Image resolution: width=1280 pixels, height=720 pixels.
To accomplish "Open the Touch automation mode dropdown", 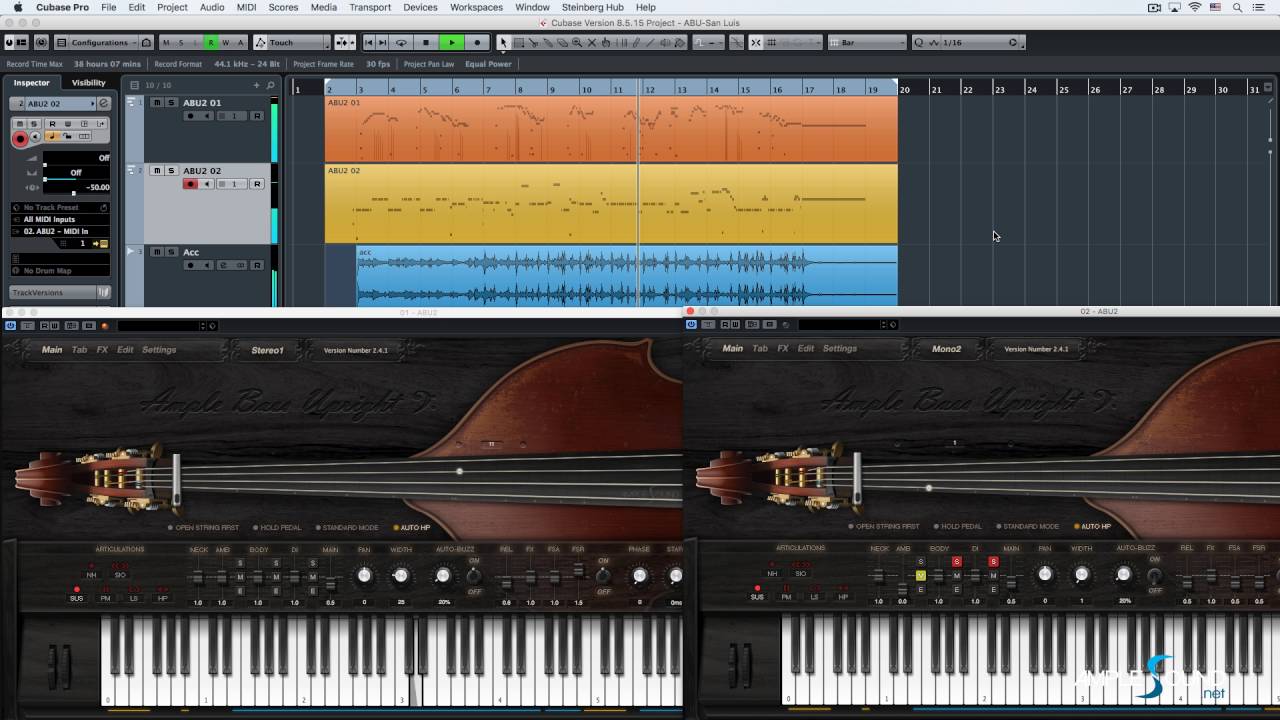I will pyautogui.click(x=291, y=43).
